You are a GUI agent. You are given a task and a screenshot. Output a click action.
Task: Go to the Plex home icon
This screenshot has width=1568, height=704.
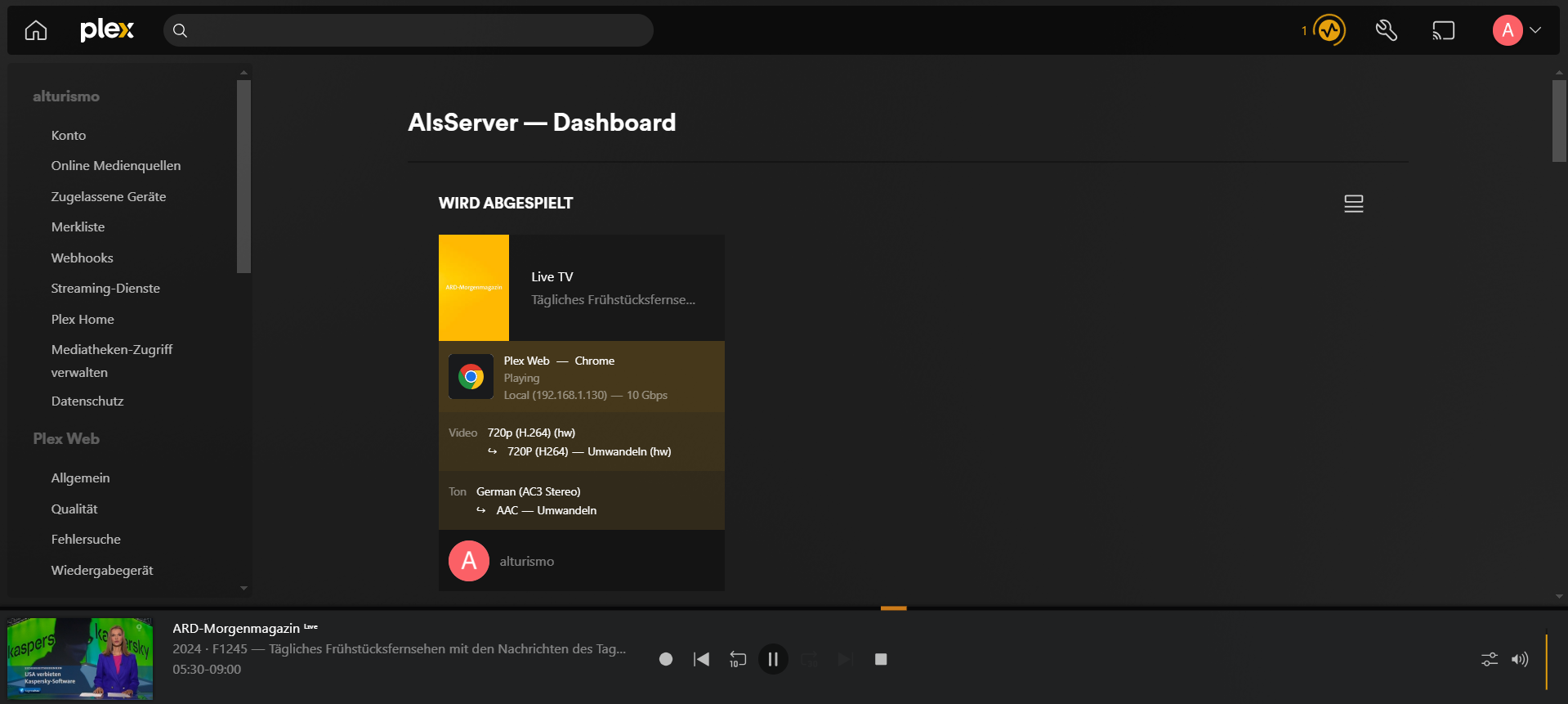click(36, 30)
